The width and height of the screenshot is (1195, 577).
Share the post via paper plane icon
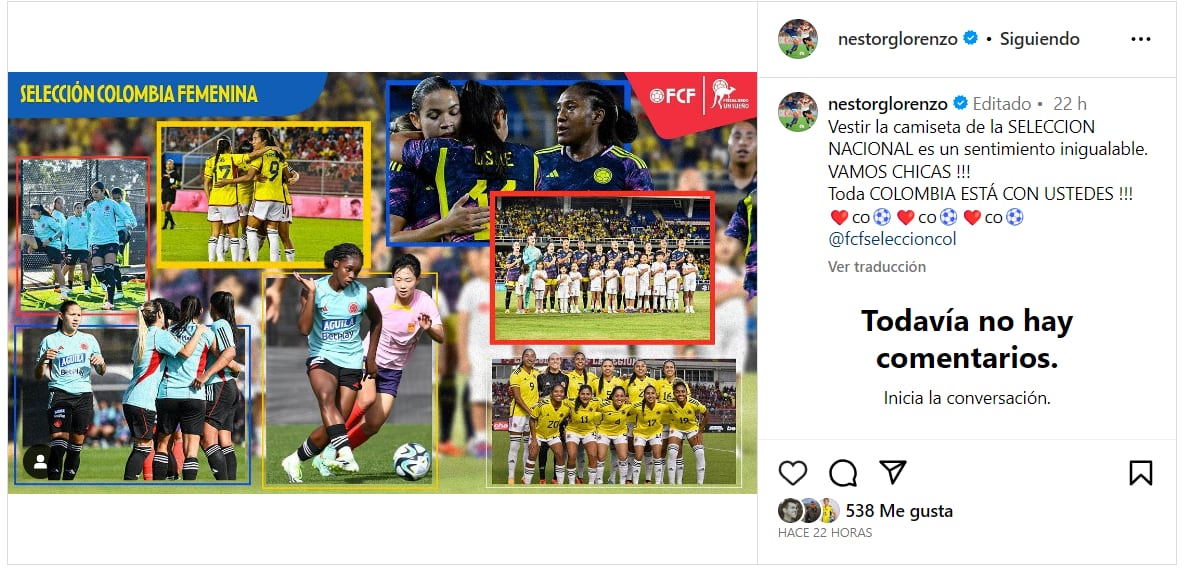[x=892, y=472]
